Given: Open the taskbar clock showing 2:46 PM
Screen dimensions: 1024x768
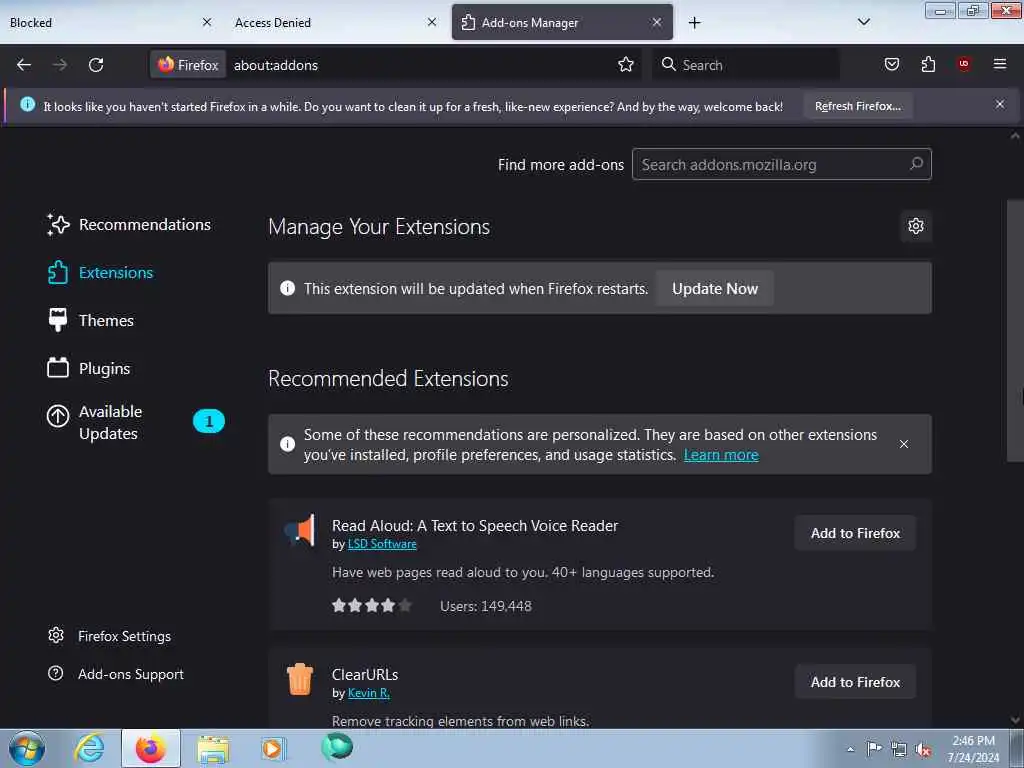Looking at the screenshot, I should [973, 749].
